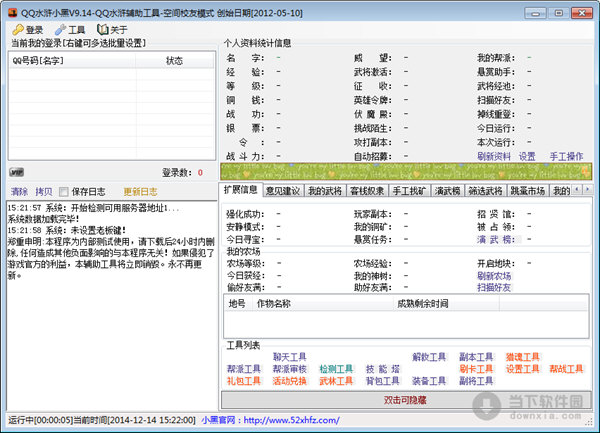This screenshot has width=600, height=433.
Task: Open the 客栈积素 tab
Action: (367, 190)
